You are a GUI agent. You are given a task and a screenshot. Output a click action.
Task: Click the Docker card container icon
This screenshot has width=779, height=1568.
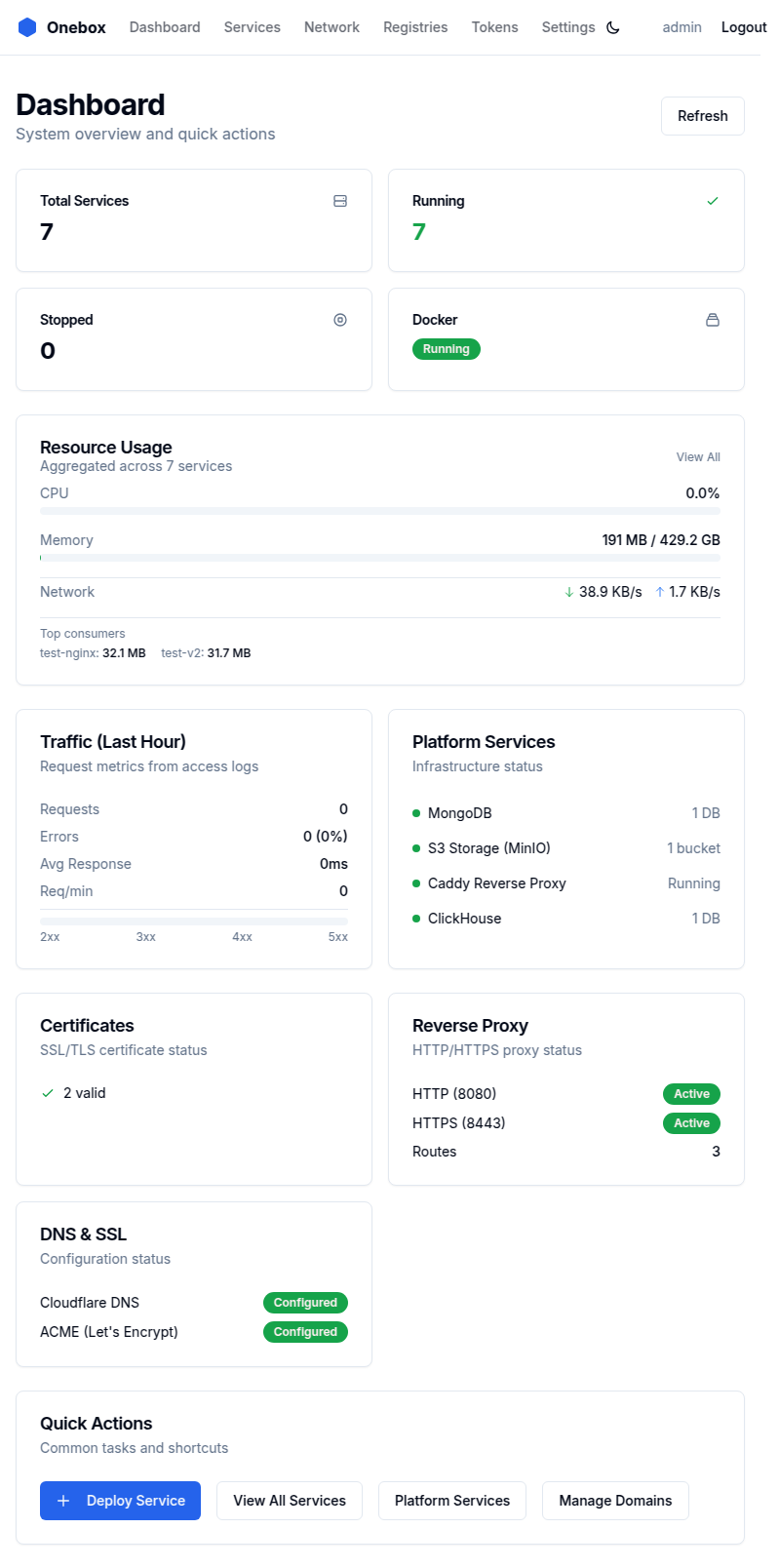point(713,320)
